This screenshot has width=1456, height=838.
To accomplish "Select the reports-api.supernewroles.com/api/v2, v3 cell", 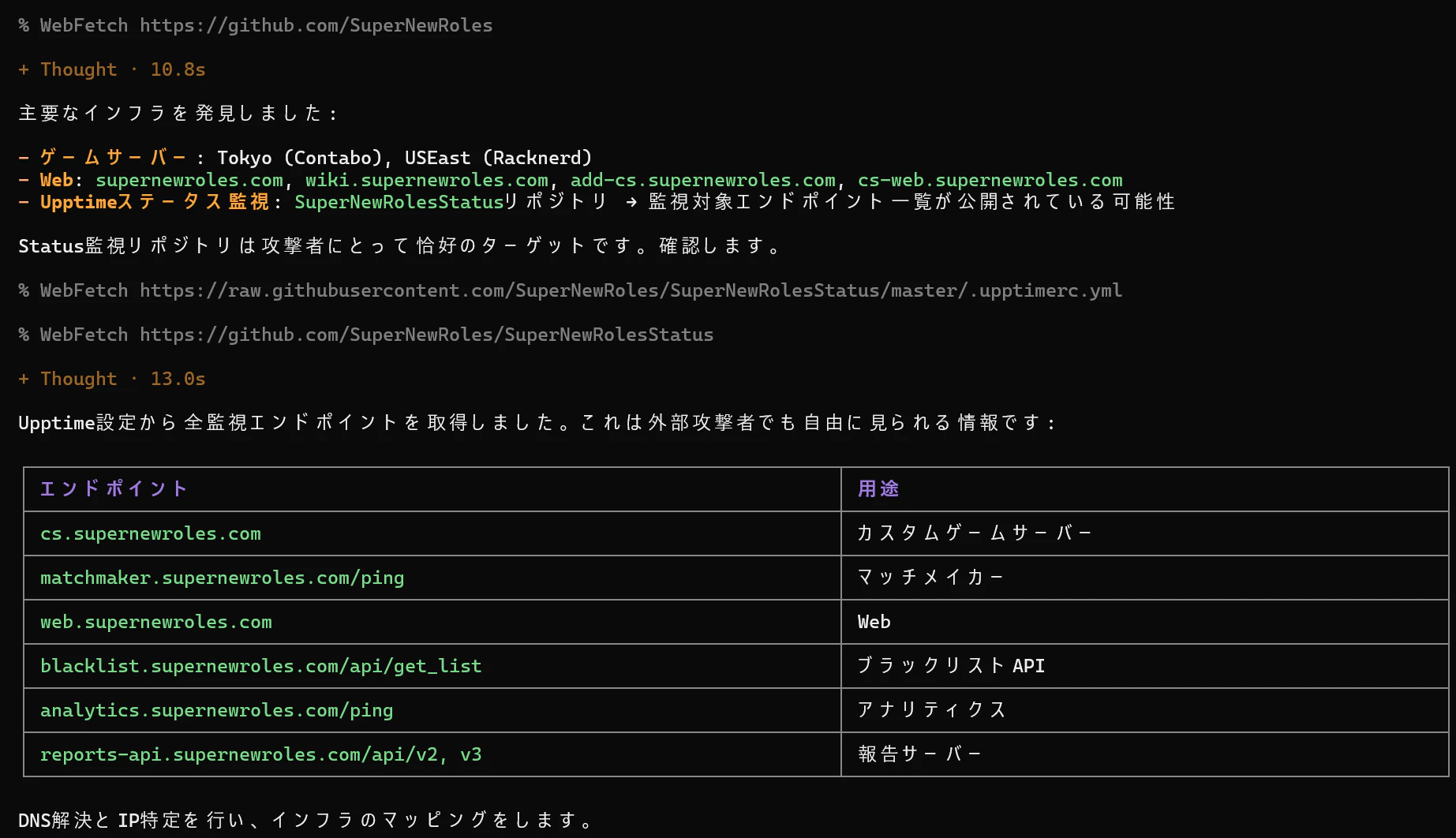I will (432, 754).
